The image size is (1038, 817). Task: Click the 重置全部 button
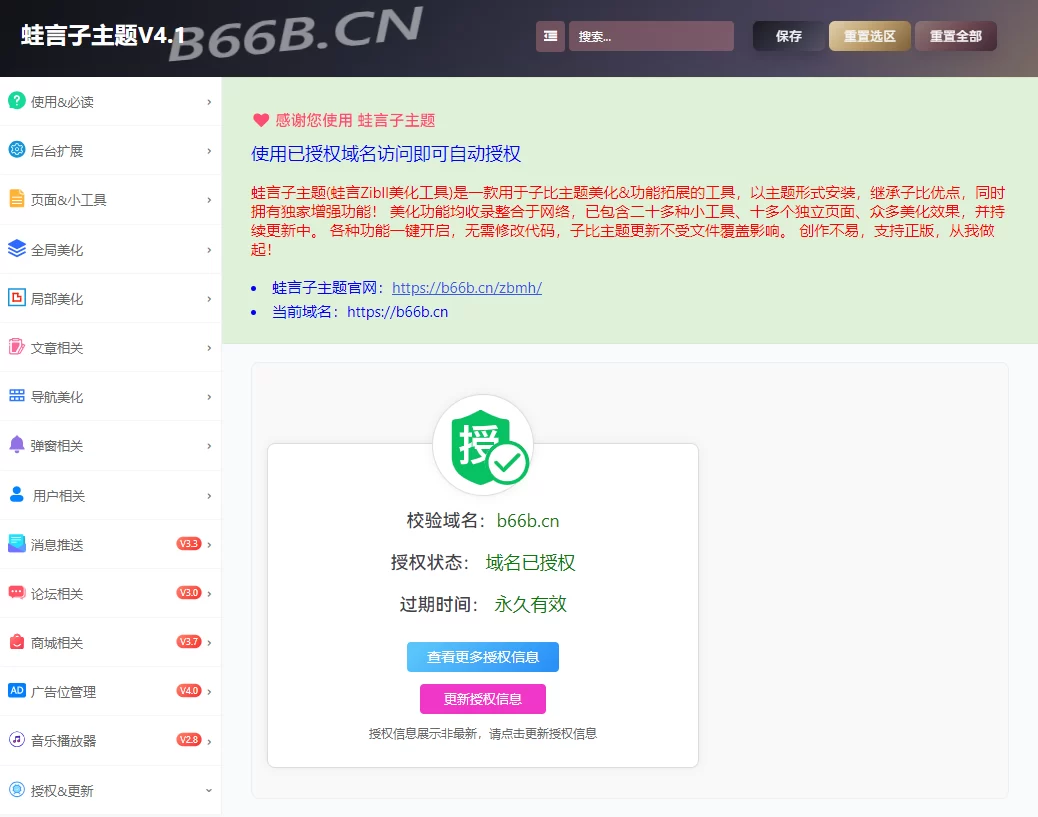(956, 36)
